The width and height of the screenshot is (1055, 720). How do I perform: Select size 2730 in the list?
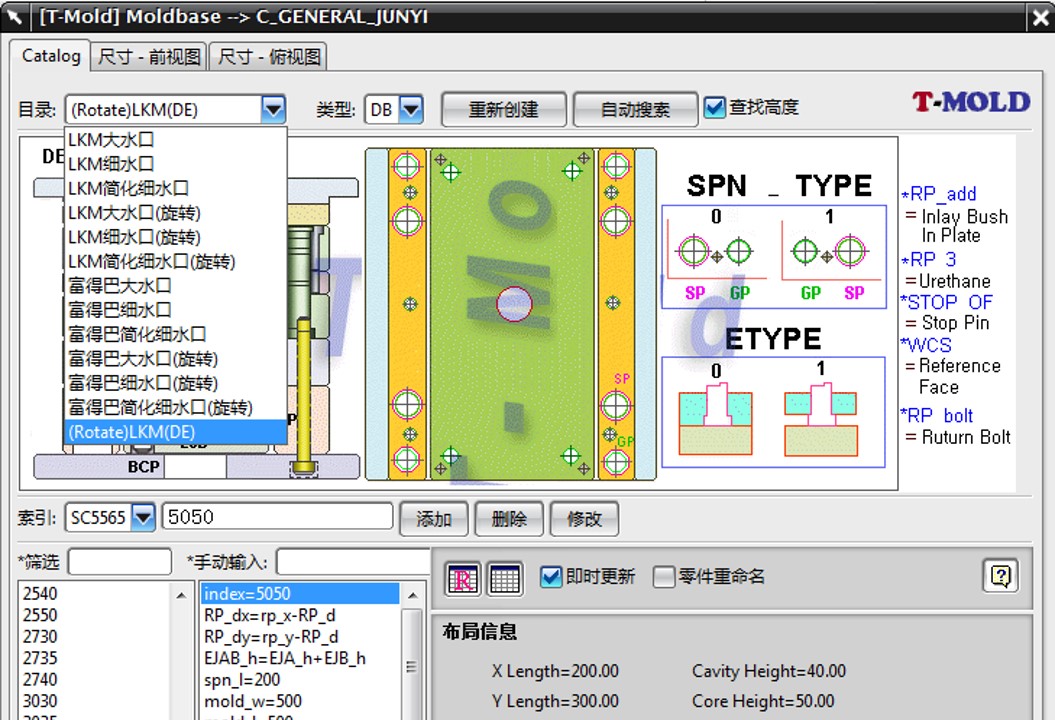[x=96, y=637]
